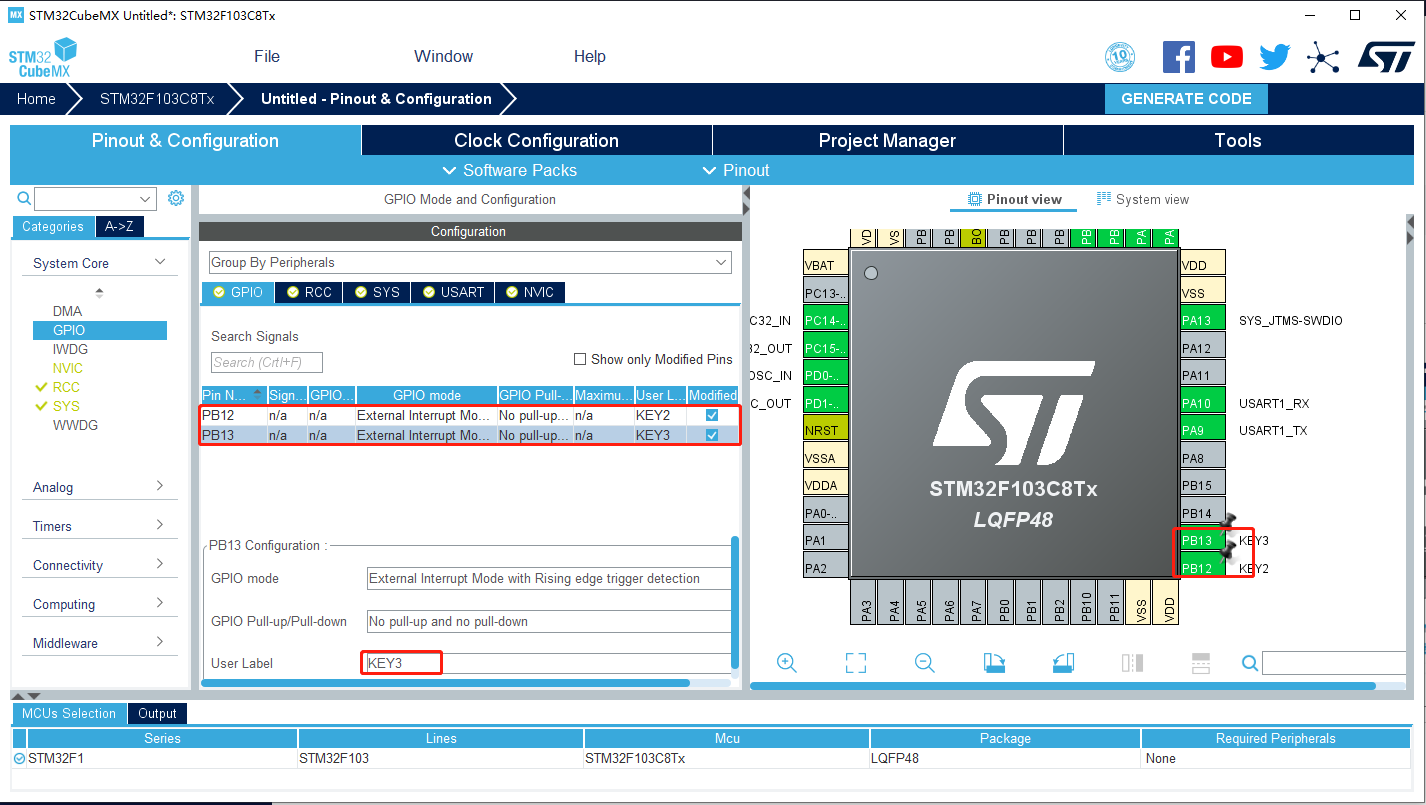This screenshot has width=1426, height=805.
Task: Click GENERATE CODE button
Action: (x=1186, y=99)
